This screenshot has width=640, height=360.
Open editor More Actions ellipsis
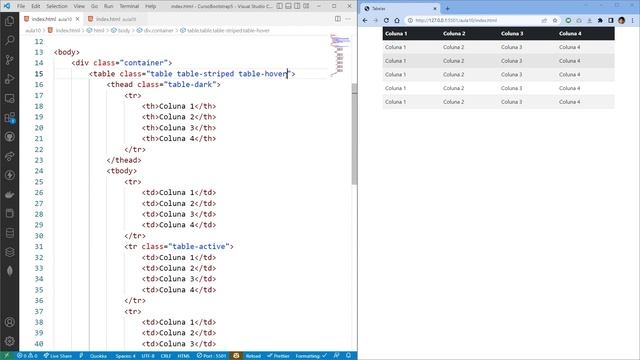click(x=348, y=19)
